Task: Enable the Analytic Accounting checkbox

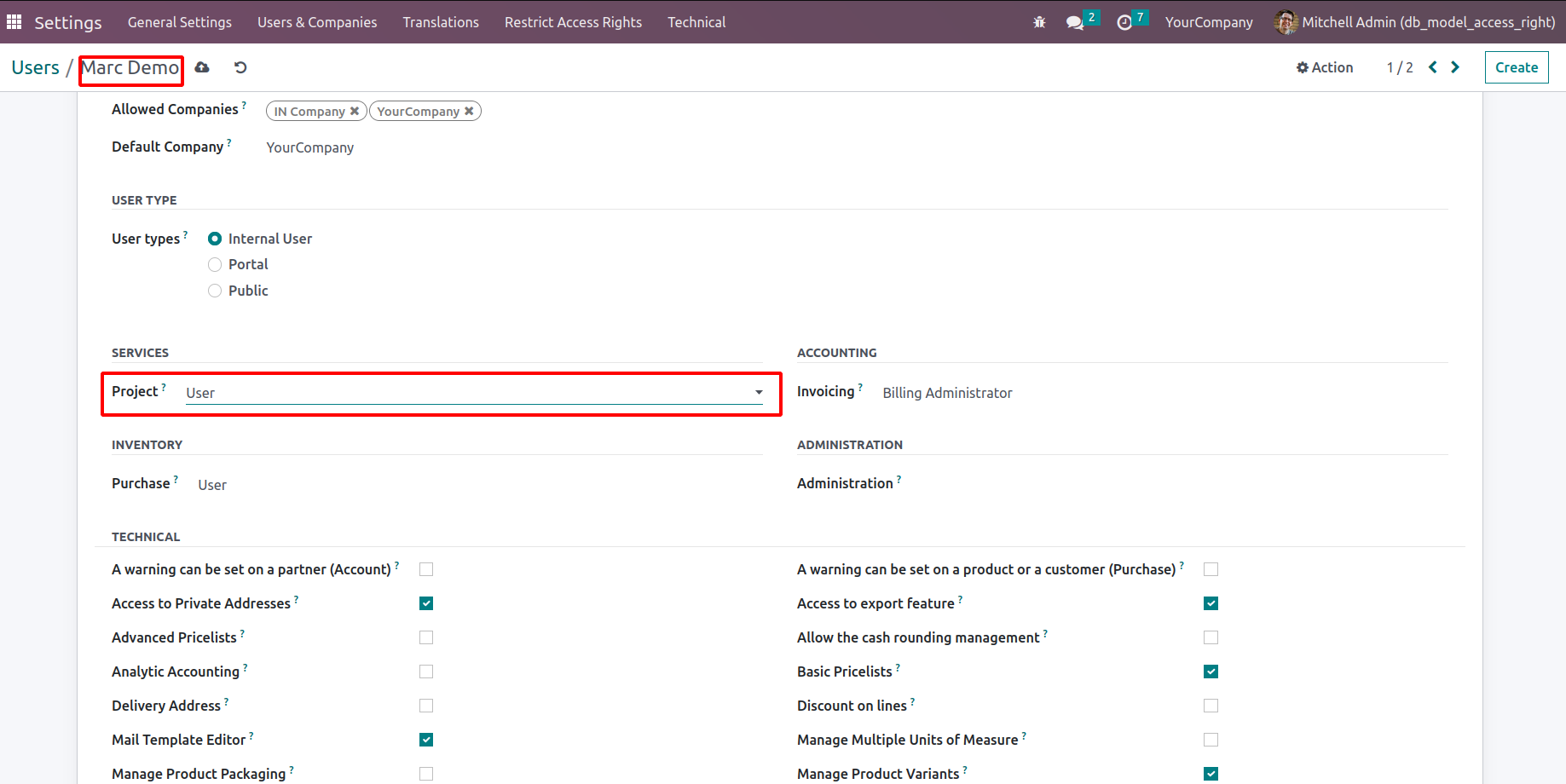Action: (x=426, y=672)
